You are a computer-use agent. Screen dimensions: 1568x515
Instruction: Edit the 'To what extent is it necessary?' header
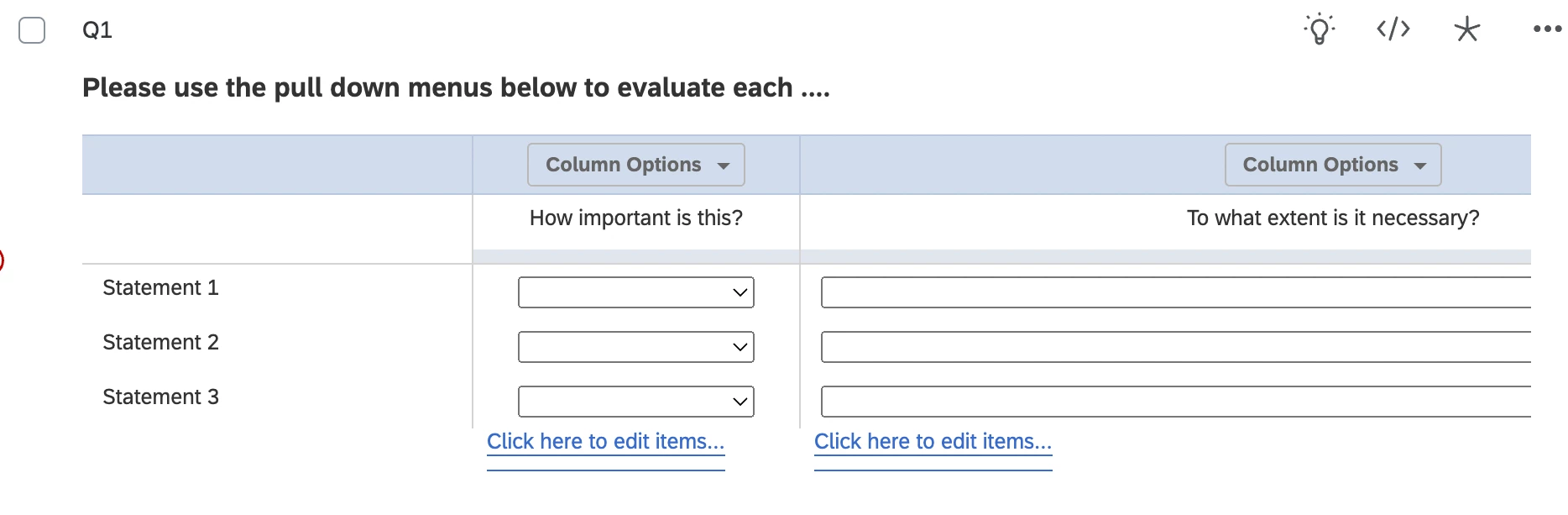(1333, 218)
